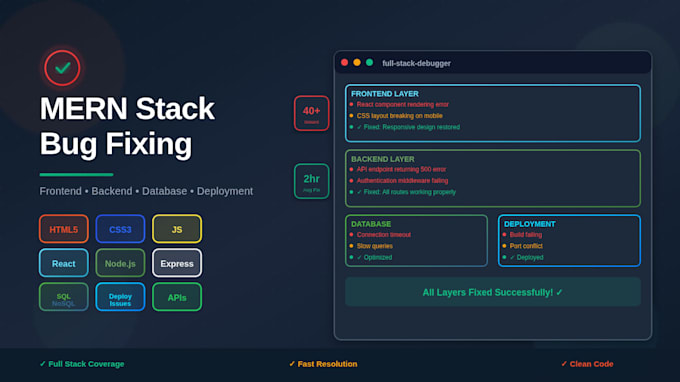
Task: Open the Deploy Issues badge
Action: coord(120,297)
